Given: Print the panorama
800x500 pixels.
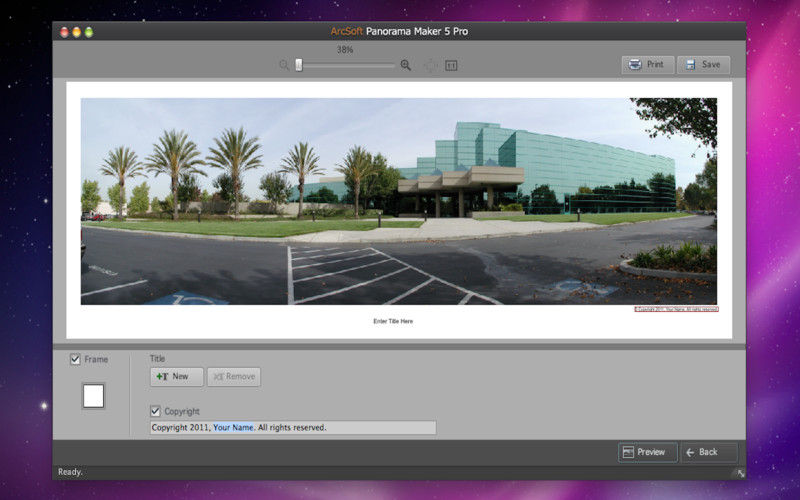Looking at the screenshot, I should (x=647, y=65).
